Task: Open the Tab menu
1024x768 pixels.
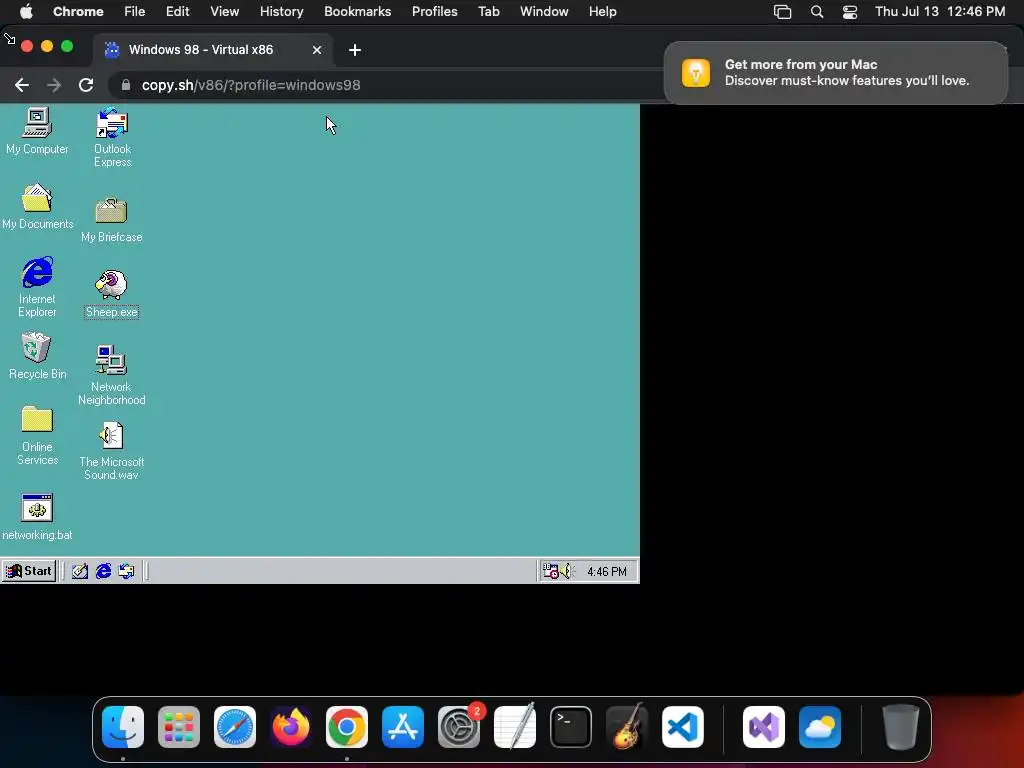Action: [488, 11]
